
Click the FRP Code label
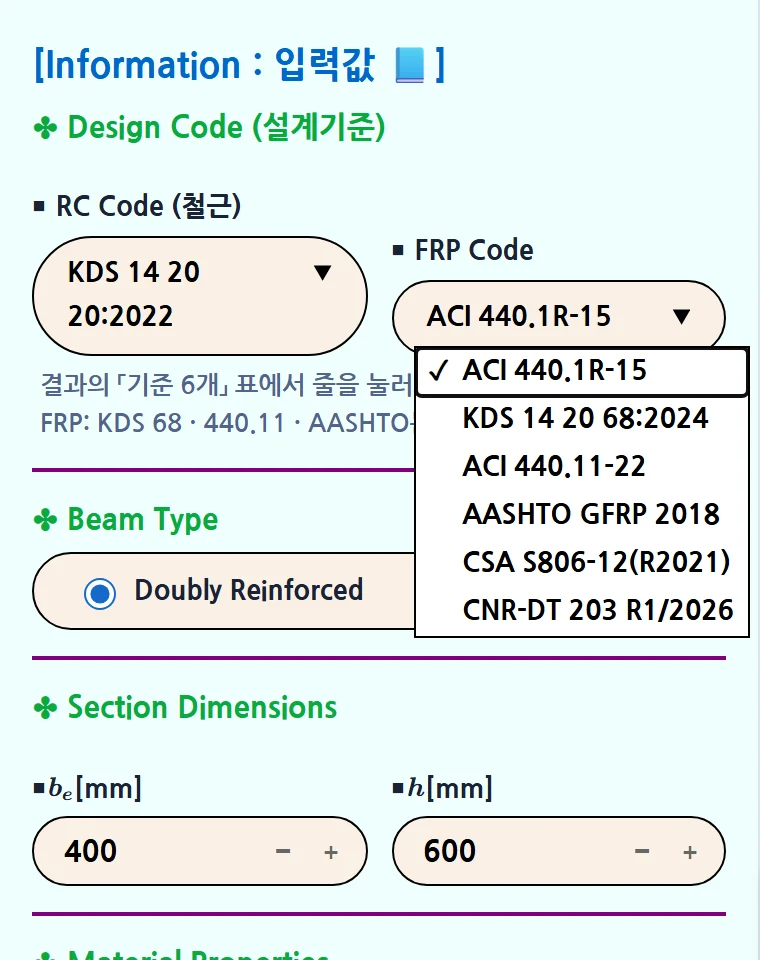coord(464,250)
